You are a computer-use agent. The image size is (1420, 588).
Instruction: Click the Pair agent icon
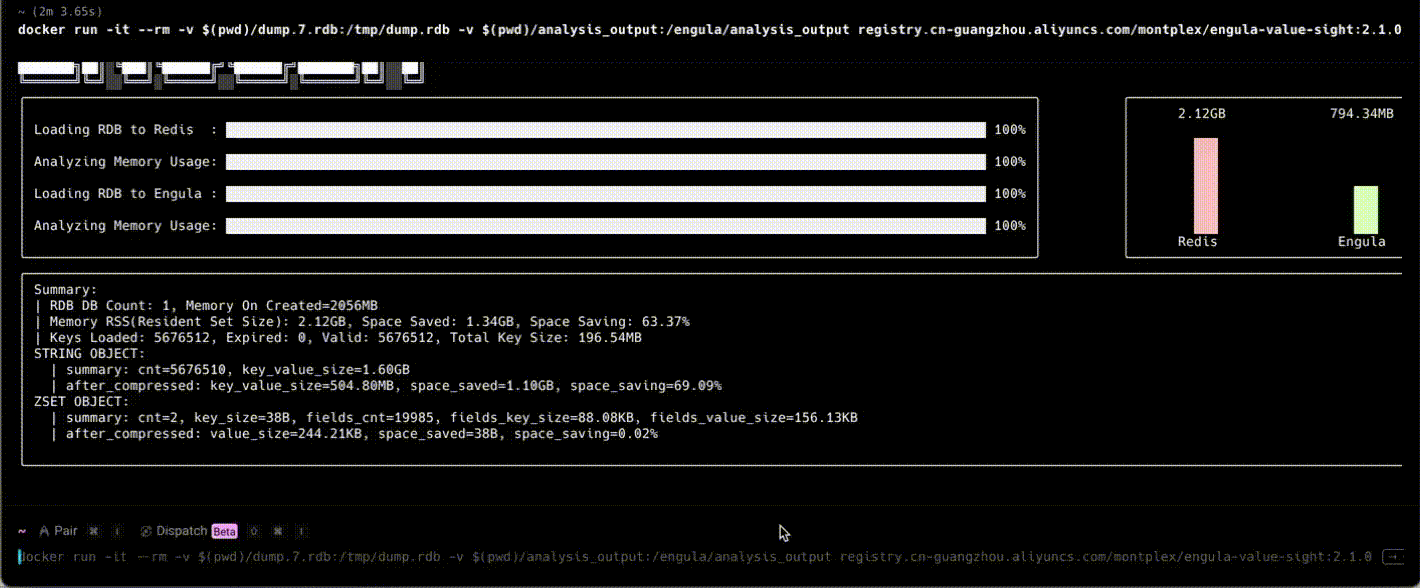point(44,531)
